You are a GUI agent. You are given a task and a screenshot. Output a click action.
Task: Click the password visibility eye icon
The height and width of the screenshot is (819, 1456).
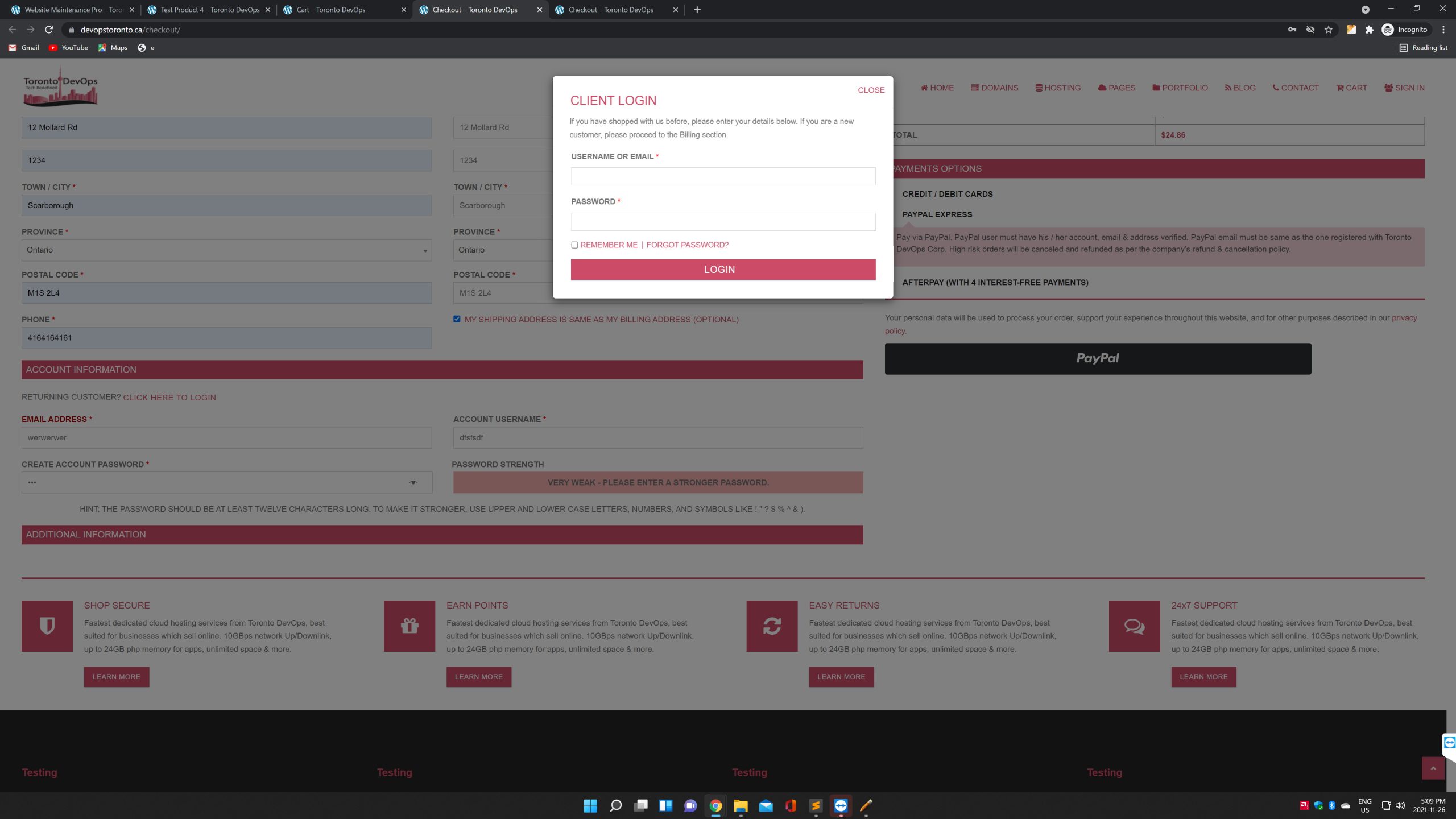(x=413, y=482)
